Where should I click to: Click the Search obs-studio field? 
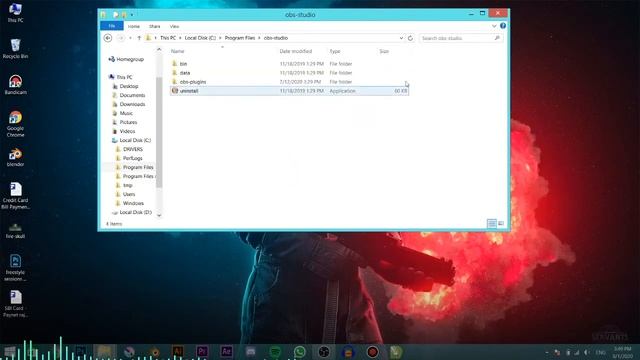[460, 38]
